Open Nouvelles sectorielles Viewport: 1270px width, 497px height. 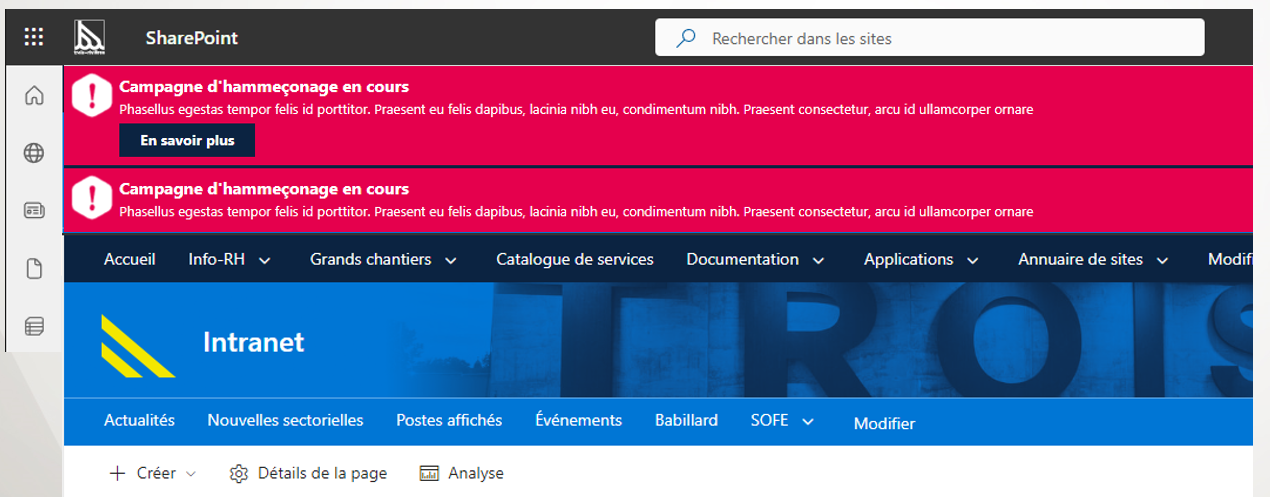(285, 420)
